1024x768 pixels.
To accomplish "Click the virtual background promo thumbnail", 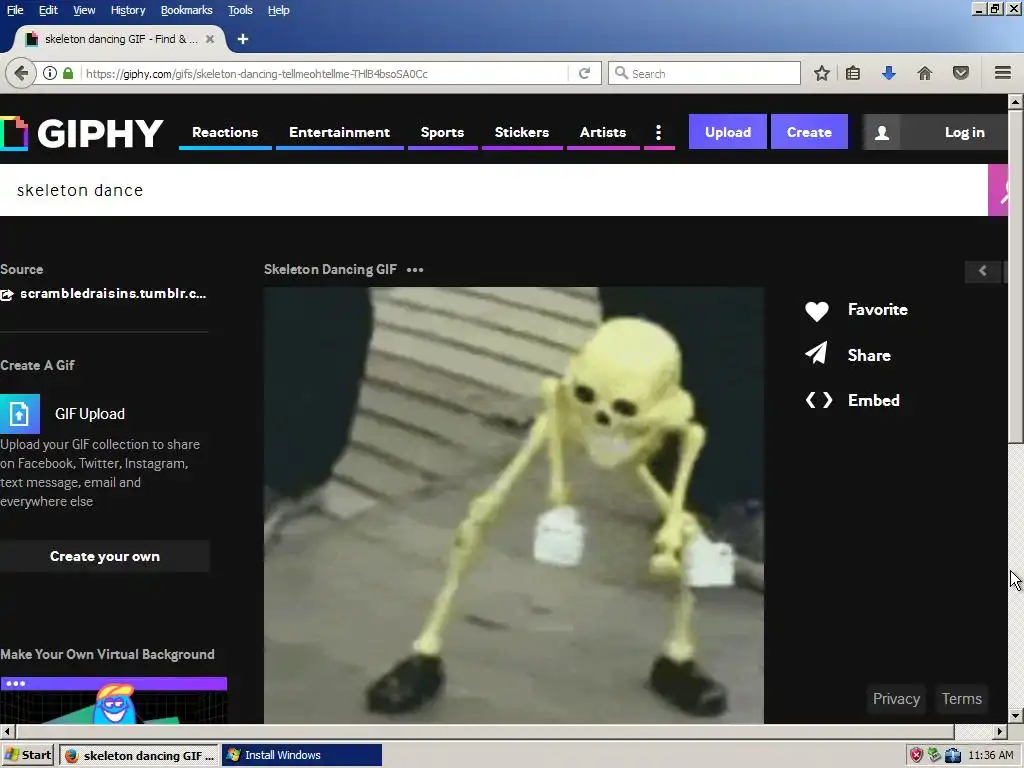I will pyautogui.click(x=114, y=700).
